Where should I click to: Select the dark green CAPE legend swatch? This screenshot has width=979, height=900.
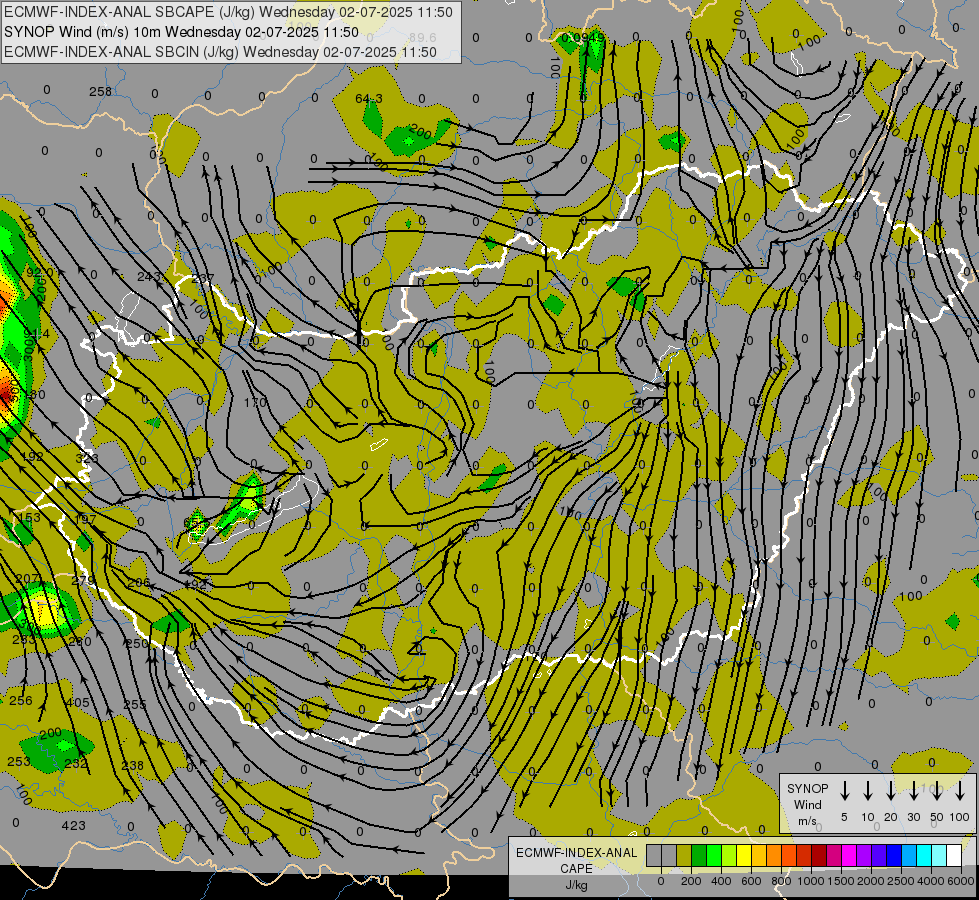click(699, 855)
